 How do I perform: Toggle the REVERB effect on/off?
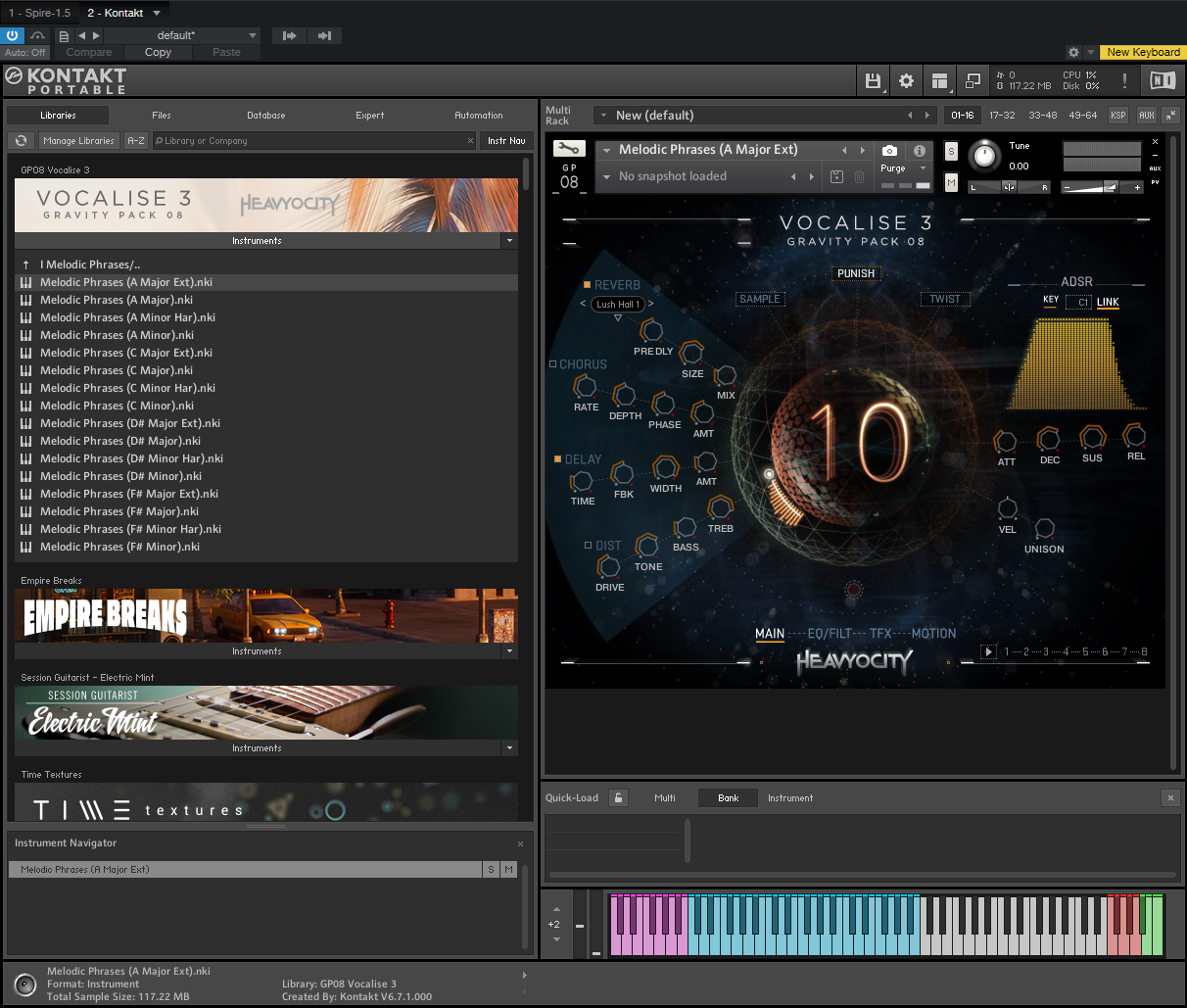pyautogui.click(x=588, y=285)
